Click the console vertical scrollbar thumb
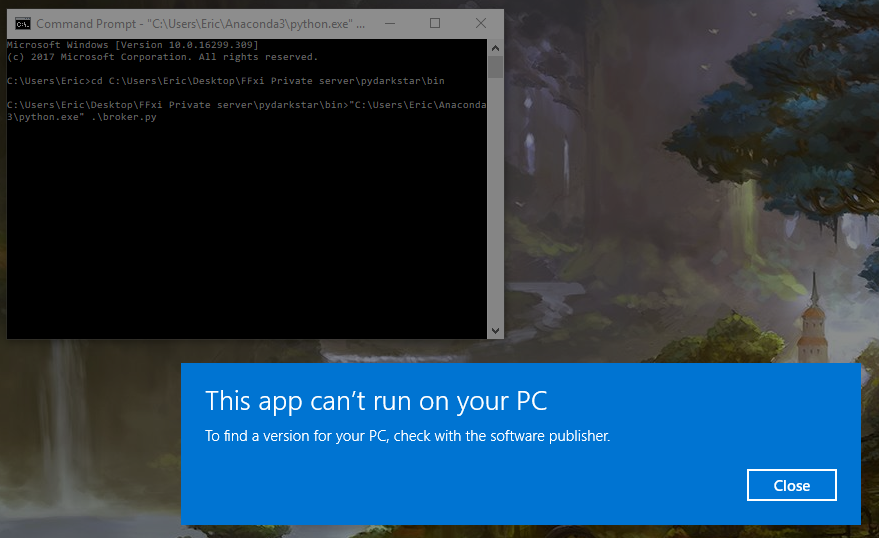Viewport: 879px width, 538px height. click(495, 66)
